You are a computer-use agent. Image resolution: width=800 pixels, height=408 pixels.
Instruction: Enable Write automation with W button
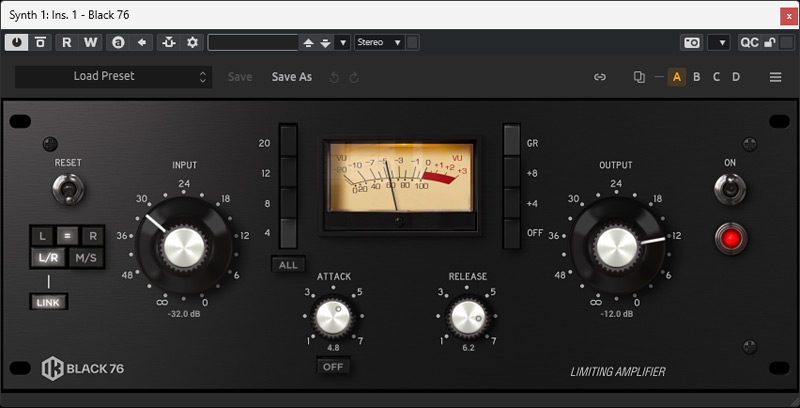tap(90, 42)
